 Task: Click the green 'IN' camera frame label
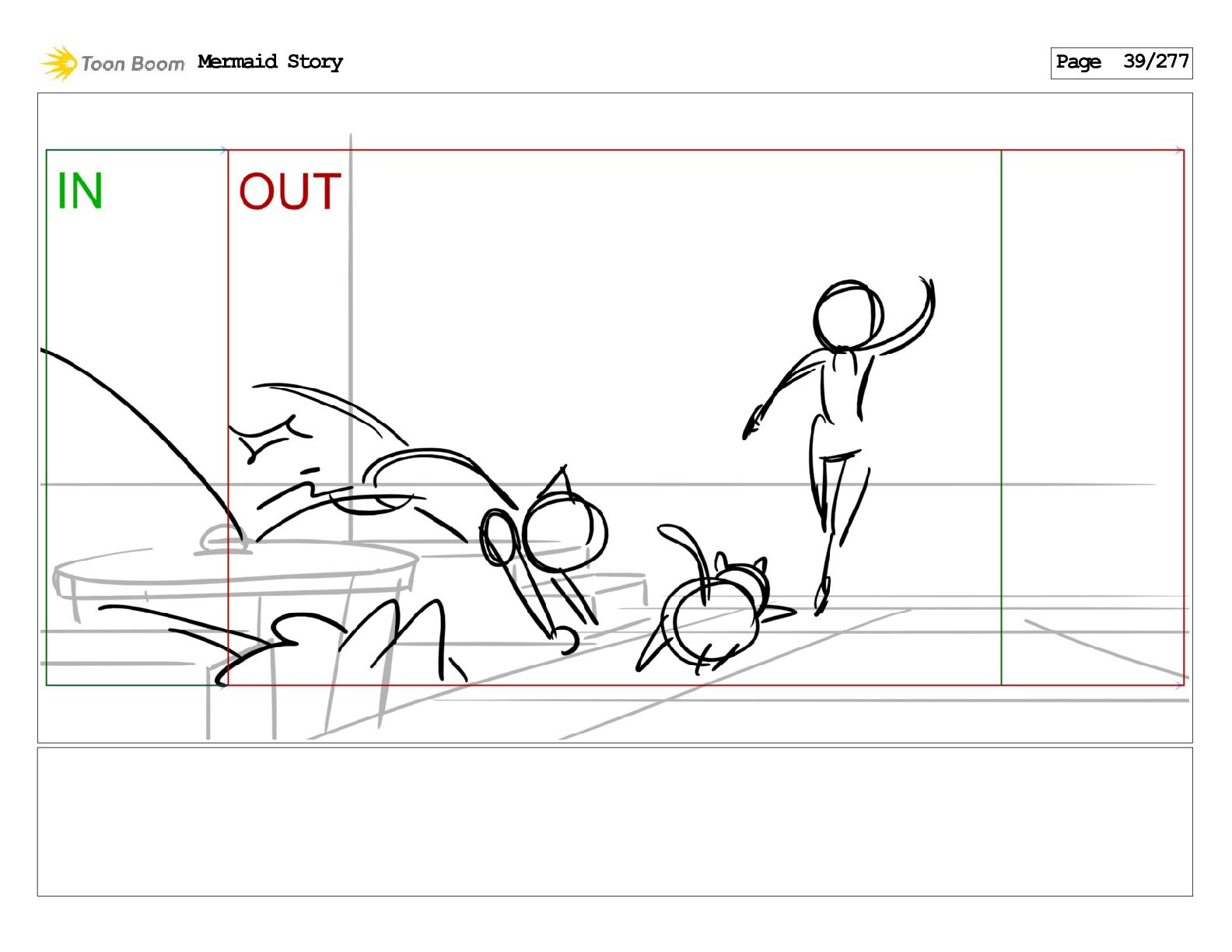[80, 191]
